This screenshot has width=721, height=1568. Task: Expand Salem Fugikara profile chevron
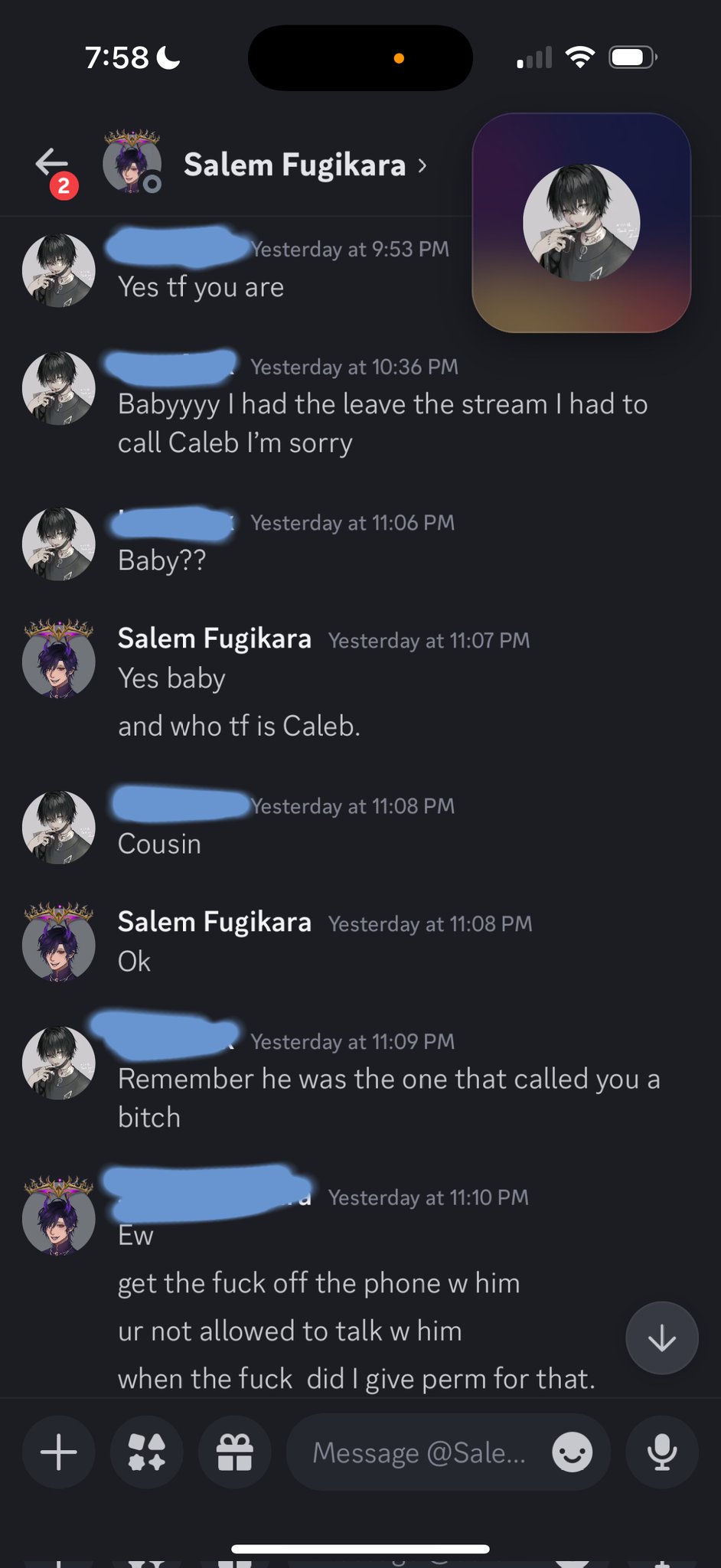[x=422, y=165]
